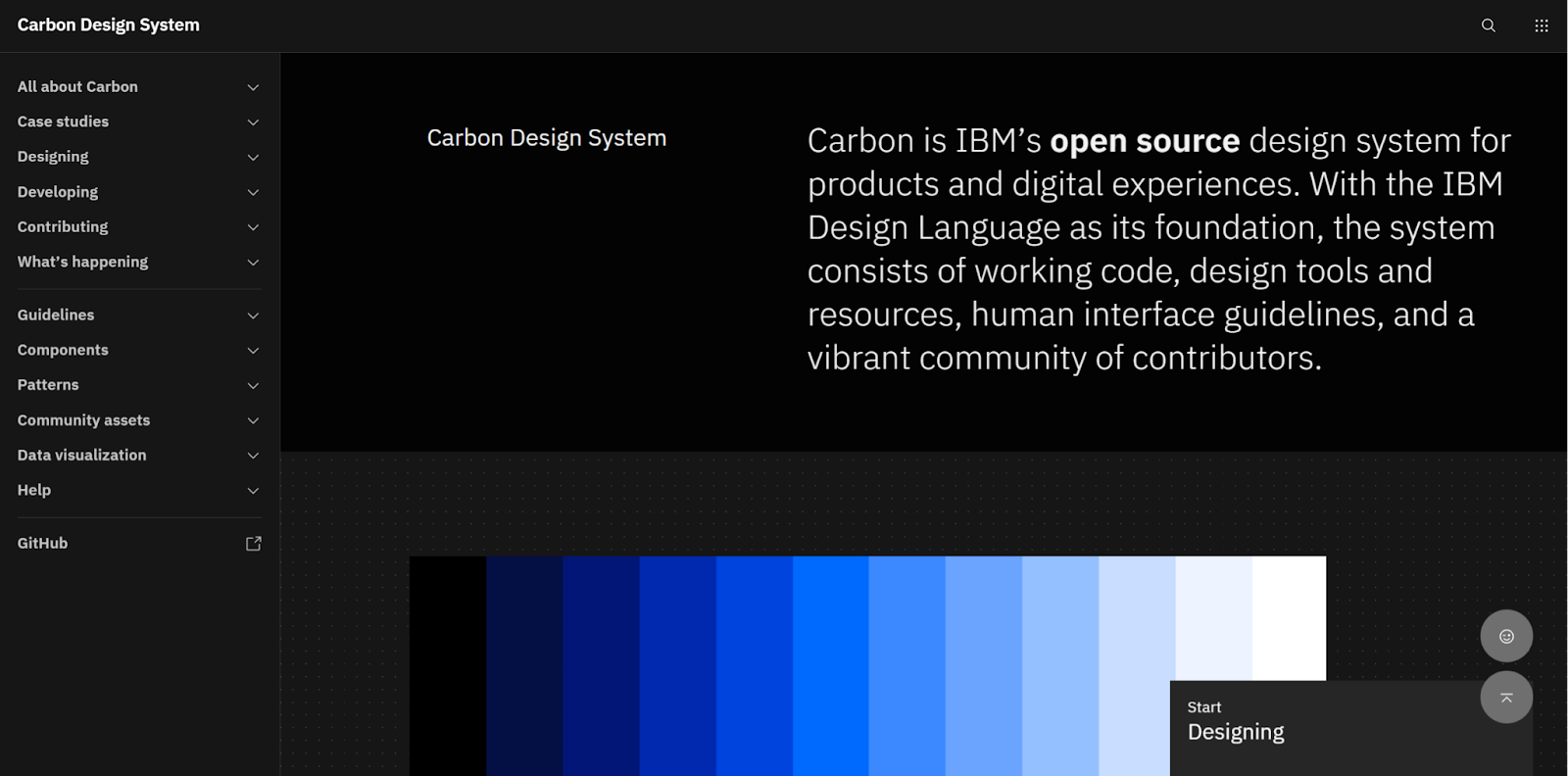The width and height of the screenshot is (1568, 776).
Task: Click GitHub link in sidebar
Action: pyautogui.click(x=139, y=544)
